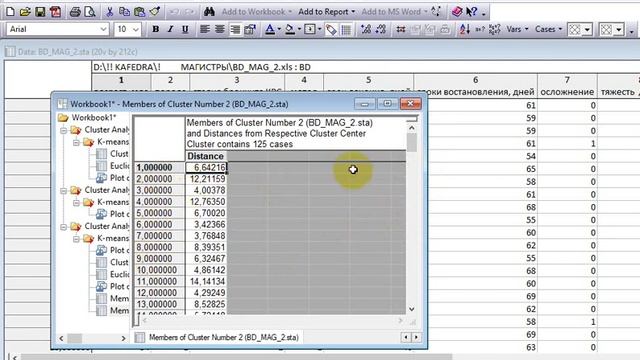This screenshot has width=640, height=360.
Task: Open the font size 10 dropdown
Action: (136, 29)
